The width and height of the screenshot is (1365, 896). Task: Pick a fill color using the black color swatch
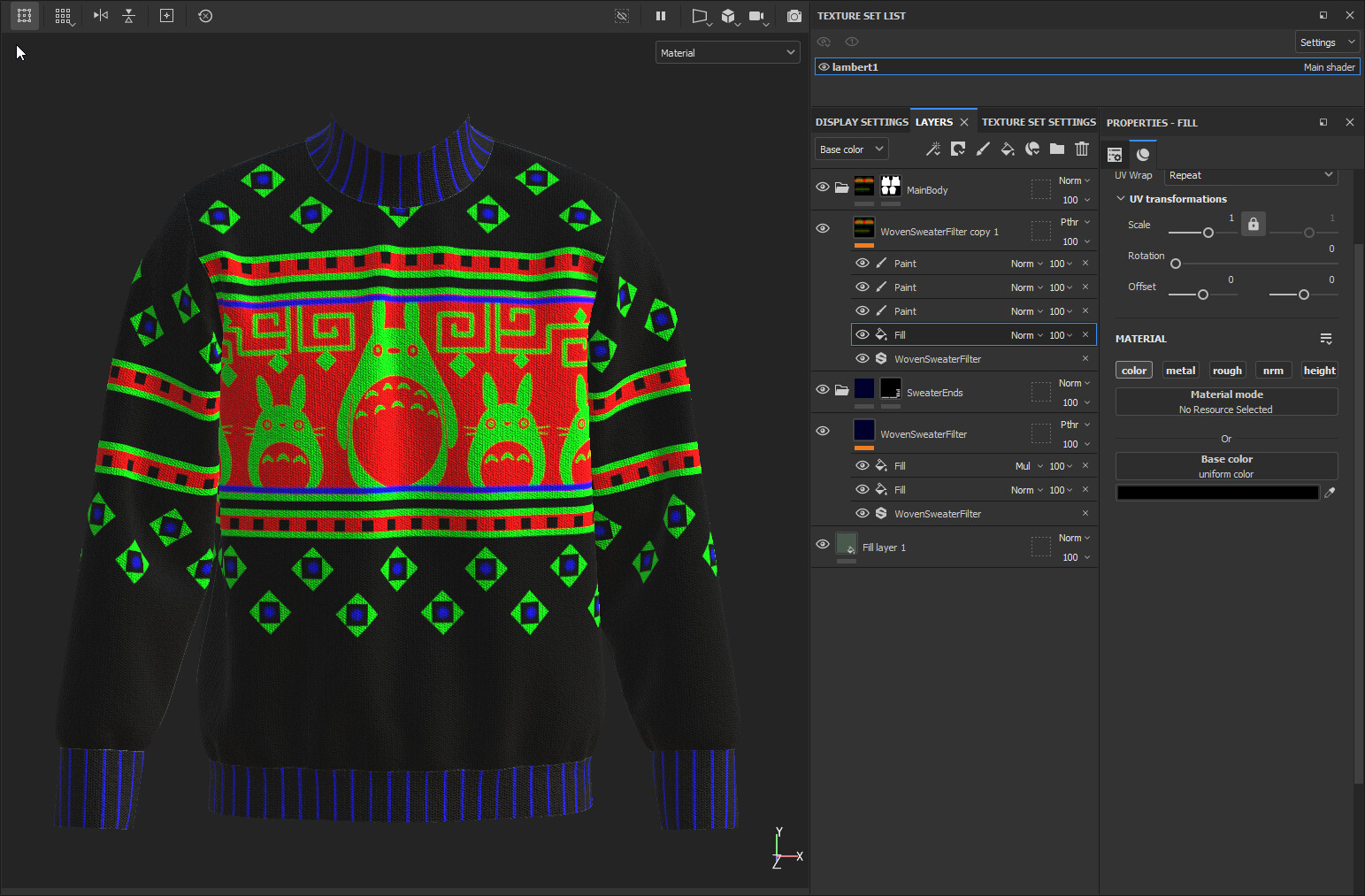(1216, 492)
